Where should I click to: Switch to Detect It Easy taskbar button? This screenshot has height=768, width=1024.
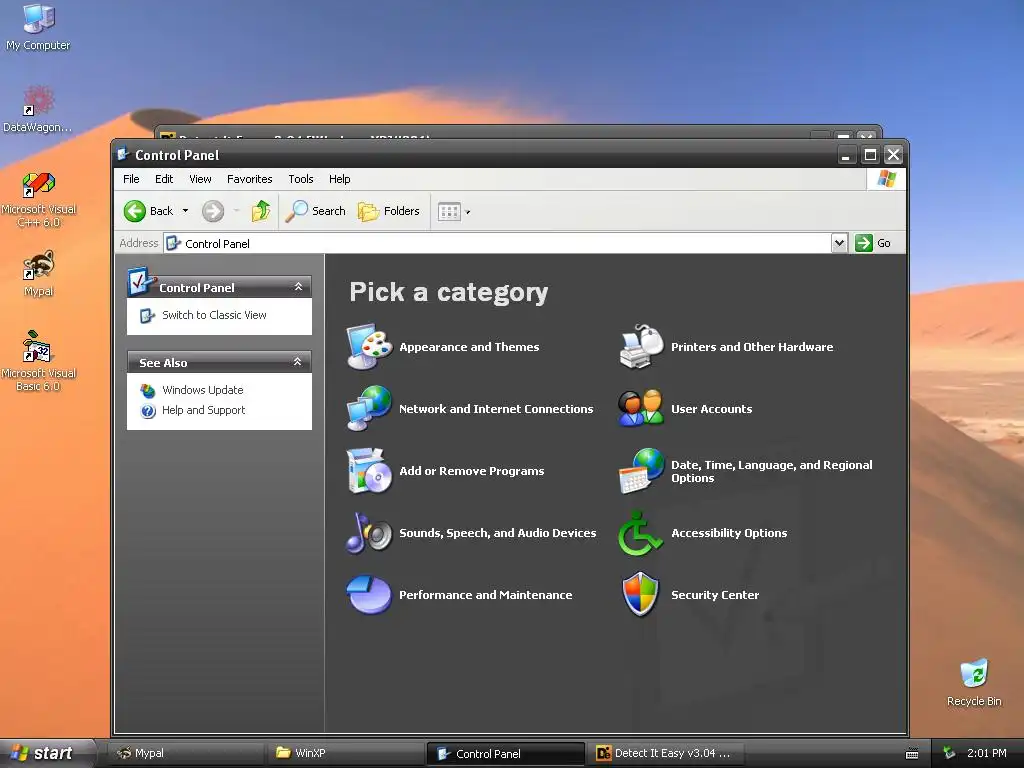point(665,753)
